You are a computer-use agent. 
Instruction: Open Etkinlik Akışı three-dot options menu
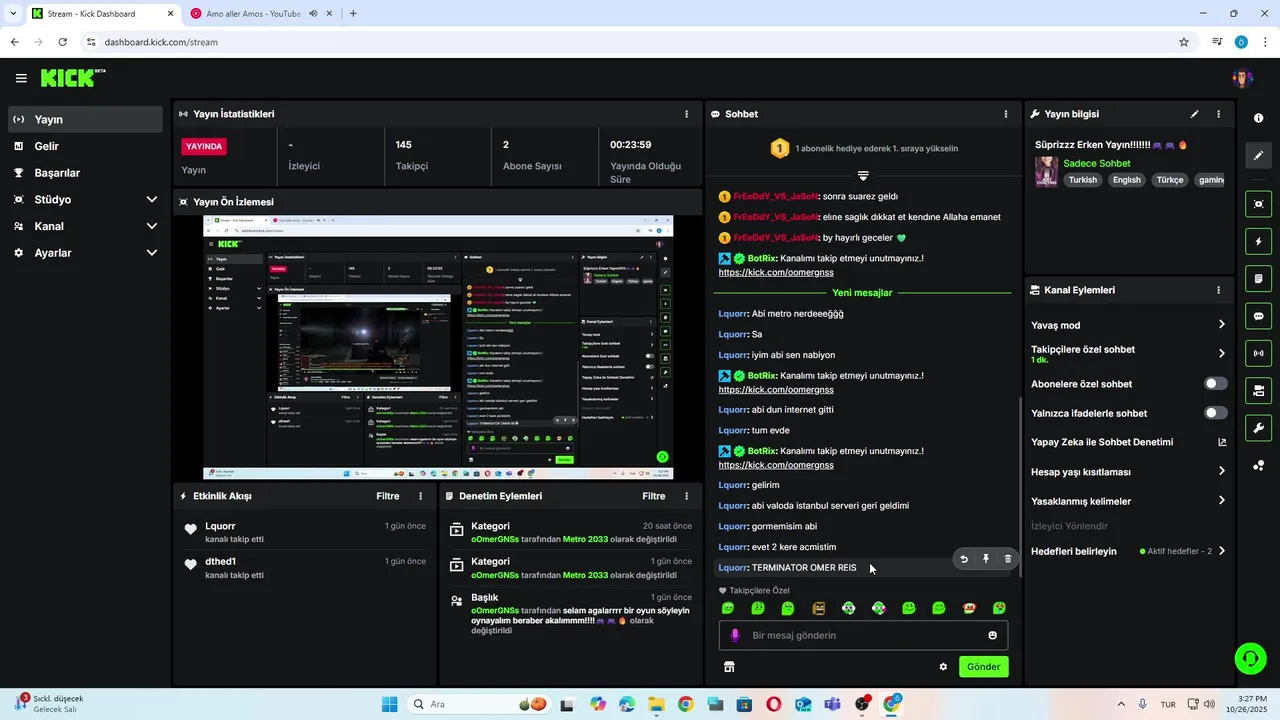click(420, 496)
